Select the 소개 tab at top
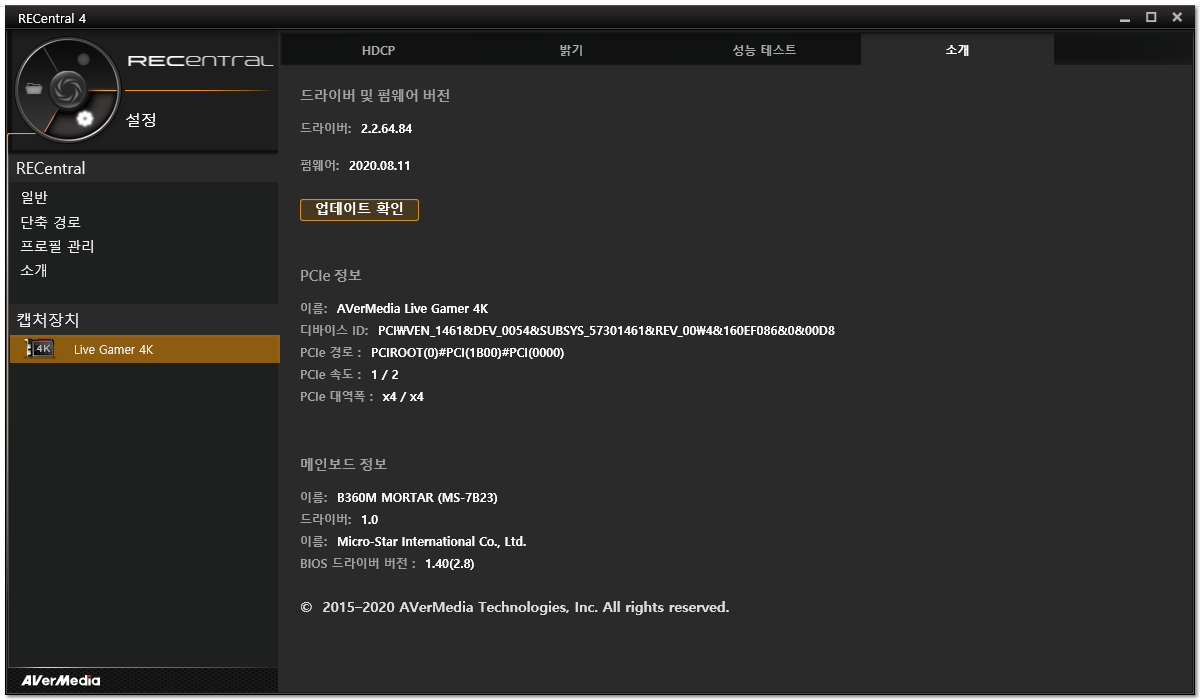 [957, 50]
